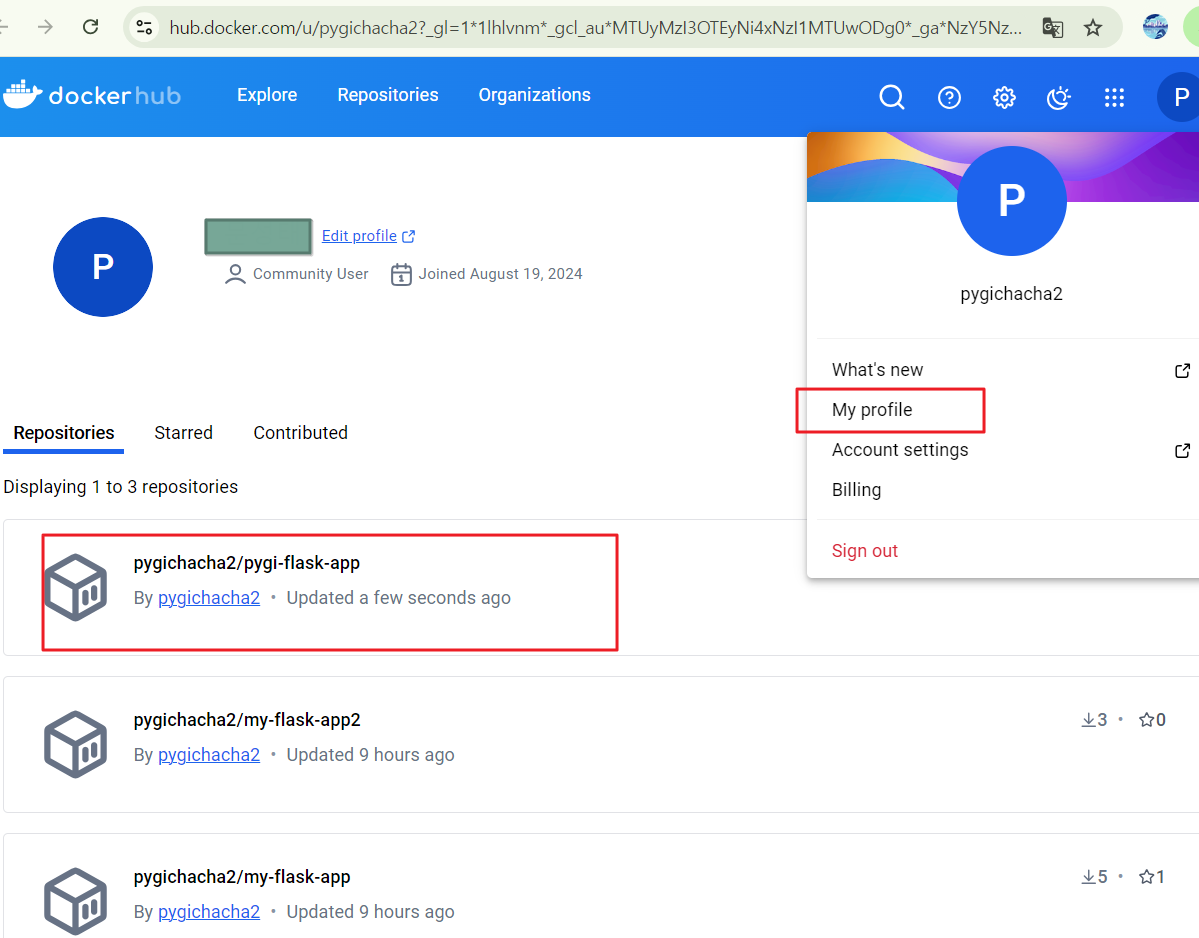Image resolution: width=1199 pixels, height=938 pixels.
Task: Toggle the dark mode theme icon
Action: (x=1058, y=97)
